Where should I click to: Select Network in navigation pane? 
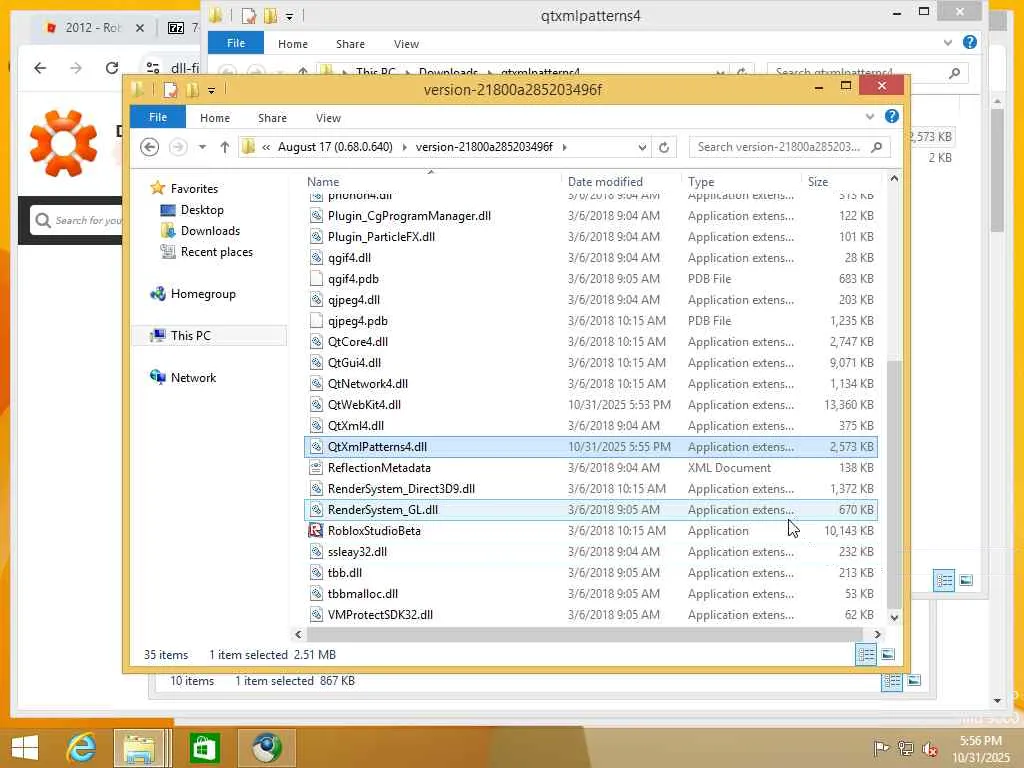[193, 377]
